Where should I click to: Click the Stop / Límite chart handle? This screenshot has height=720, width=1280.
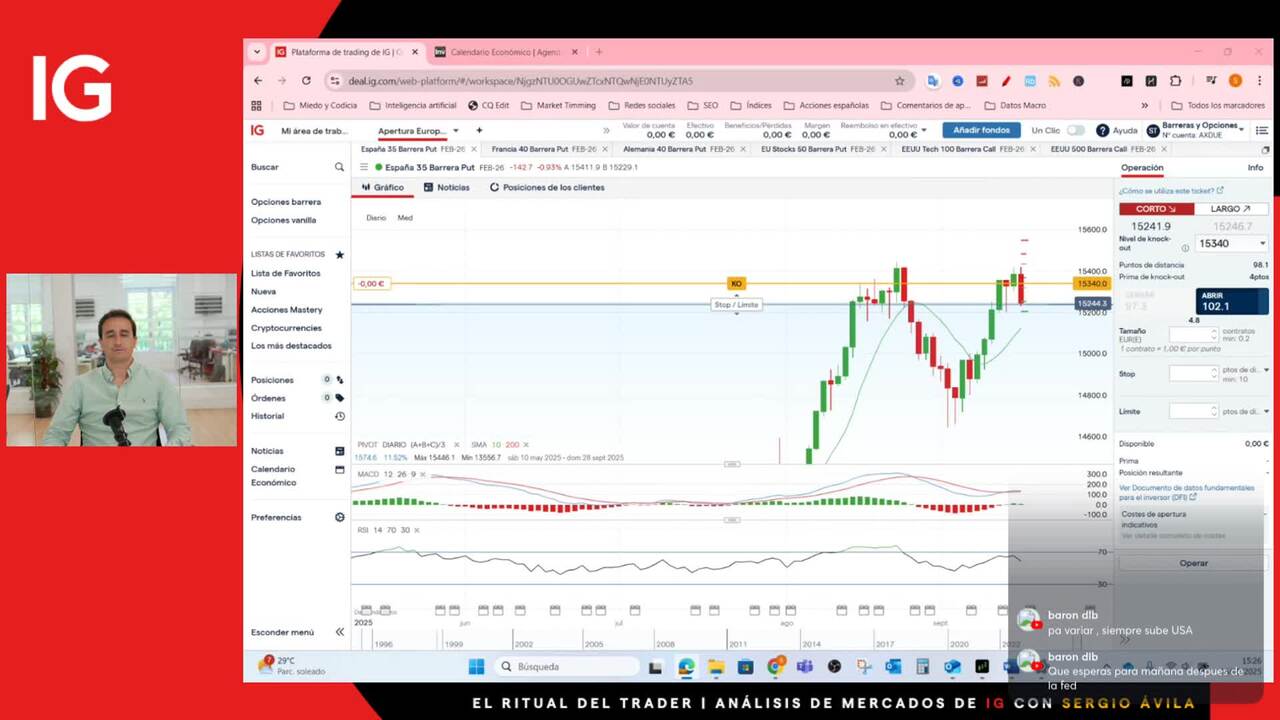pyautogui.click(x=737, y=304)
